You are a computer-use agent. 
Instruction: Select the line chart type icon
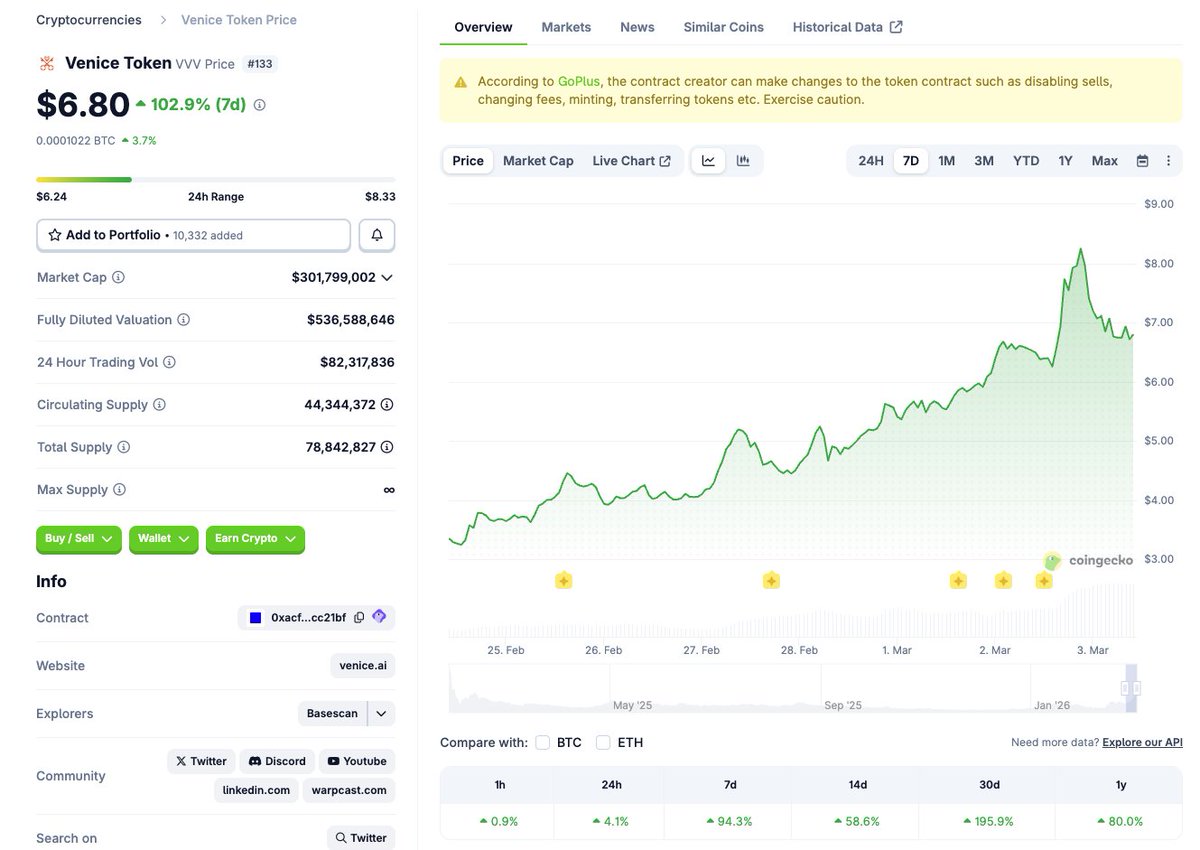pyautogui.click(x=708, y=161)
